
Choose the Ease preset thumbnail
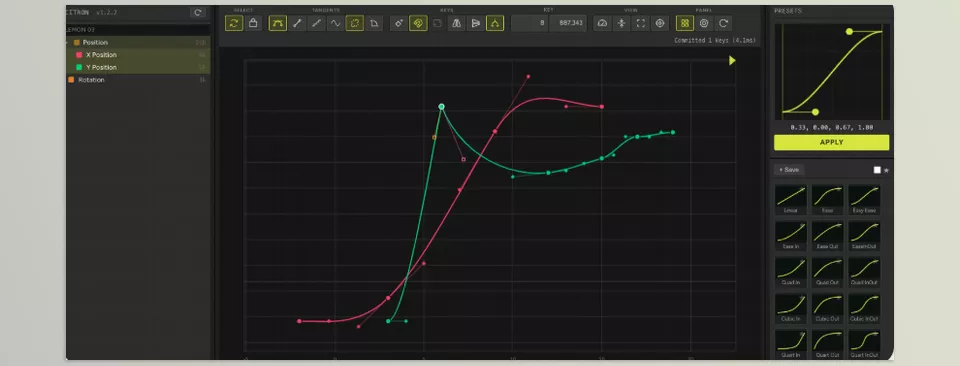pyautogui.click(x=827, y=200)
